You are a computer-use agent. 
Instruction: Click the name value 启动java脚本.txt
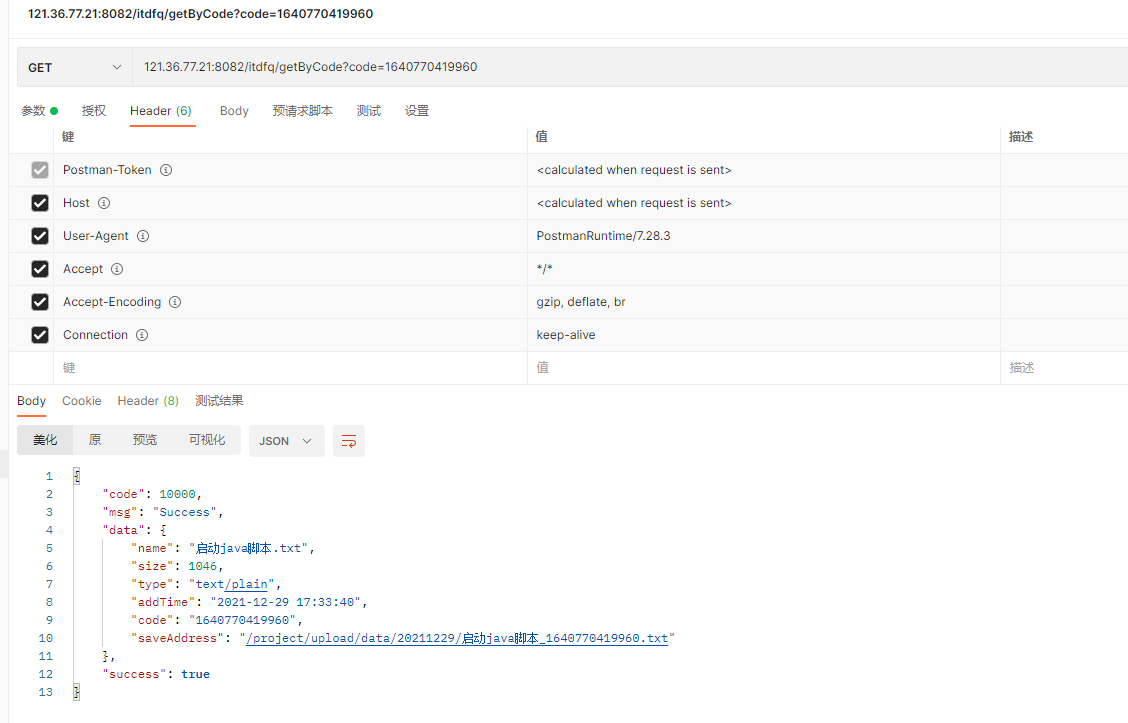[x=248, y=548]
